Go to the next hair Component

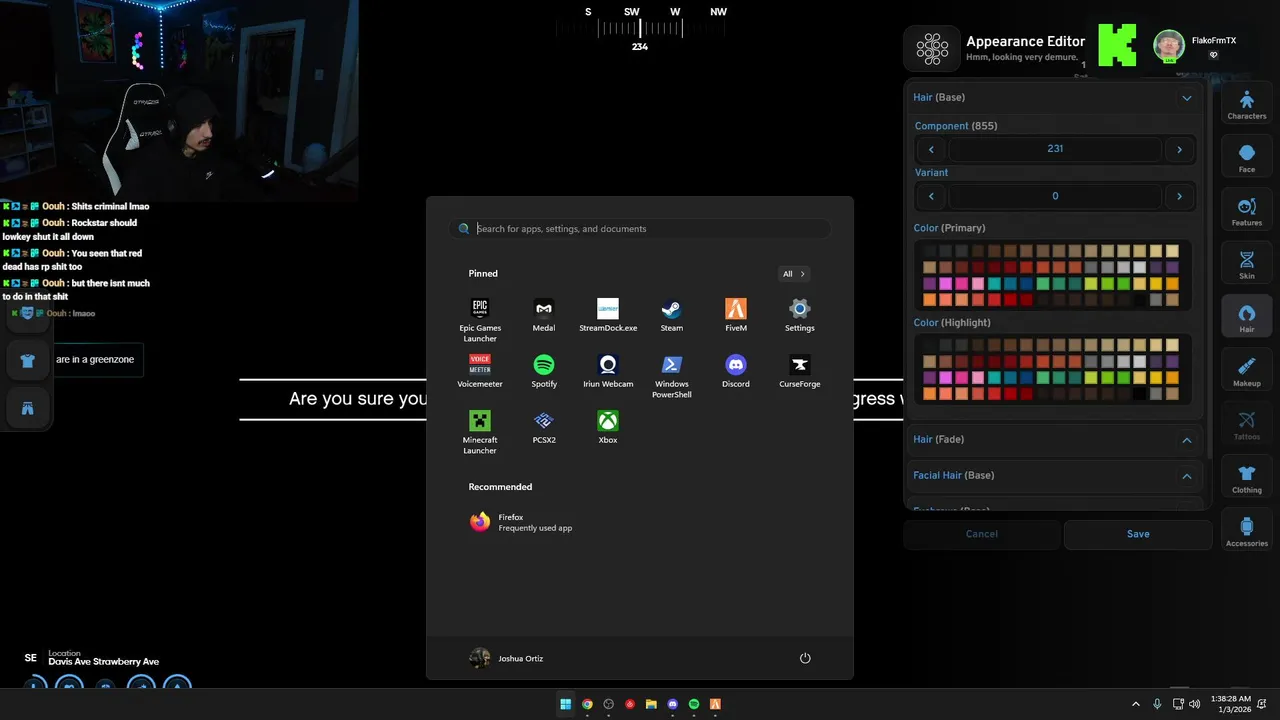pos(1179,149)
